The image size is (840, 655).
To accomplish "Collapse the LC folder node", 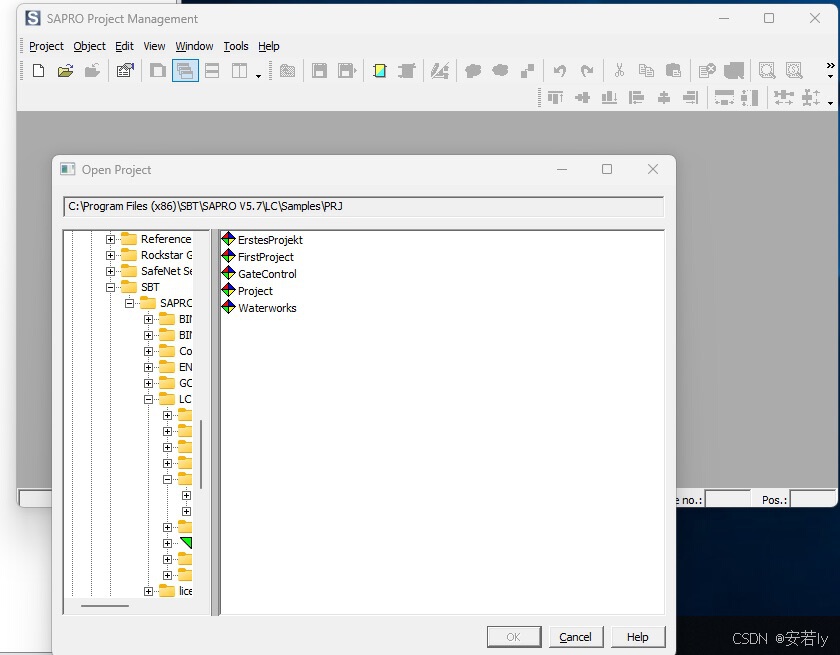I will [148, 400].
